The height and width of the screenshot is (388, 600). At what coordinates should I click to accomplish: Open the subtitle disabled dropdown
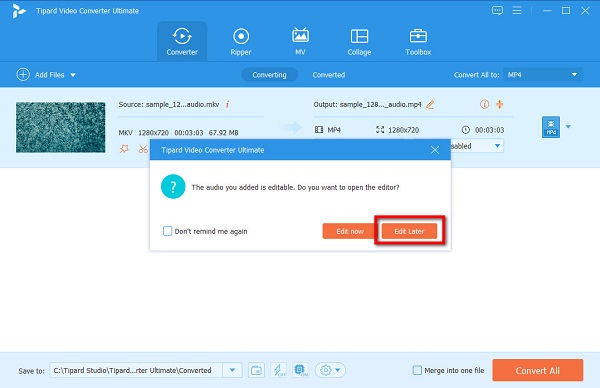coord(477,146)
